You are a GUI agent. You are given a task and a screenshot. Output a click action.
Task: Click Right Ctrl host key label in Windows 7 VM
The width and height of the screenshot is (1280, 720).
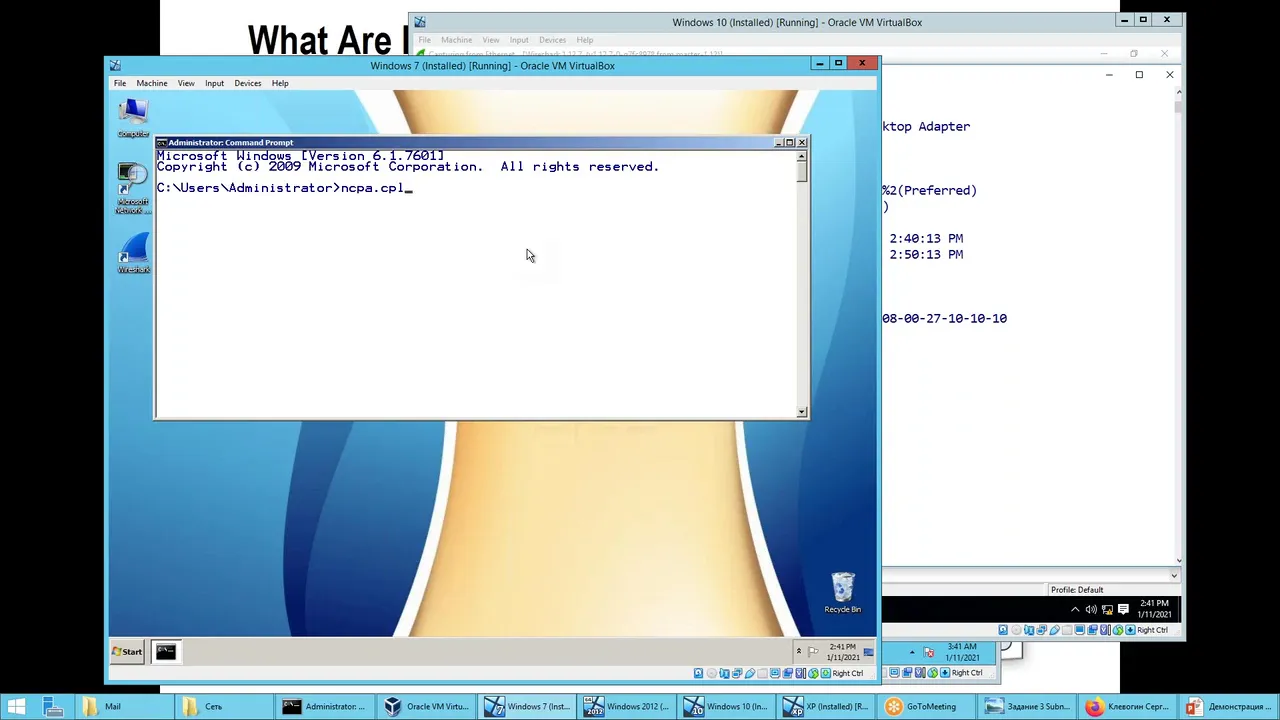tap(847, 673)
